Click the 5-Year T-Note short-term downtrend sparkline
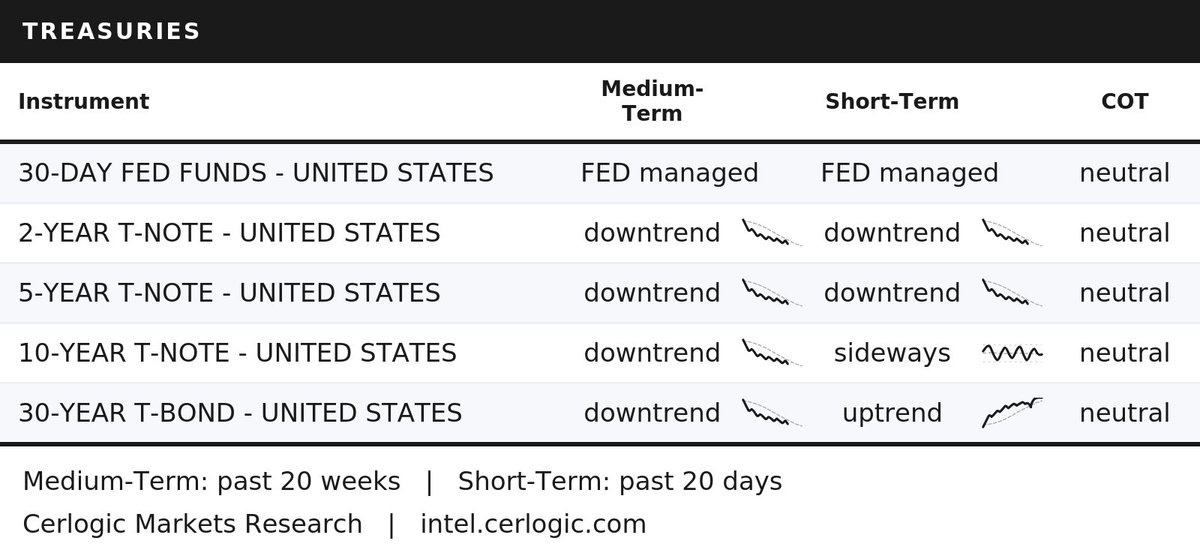This screenshot has height=559, width=1200. click(1012, 293)
